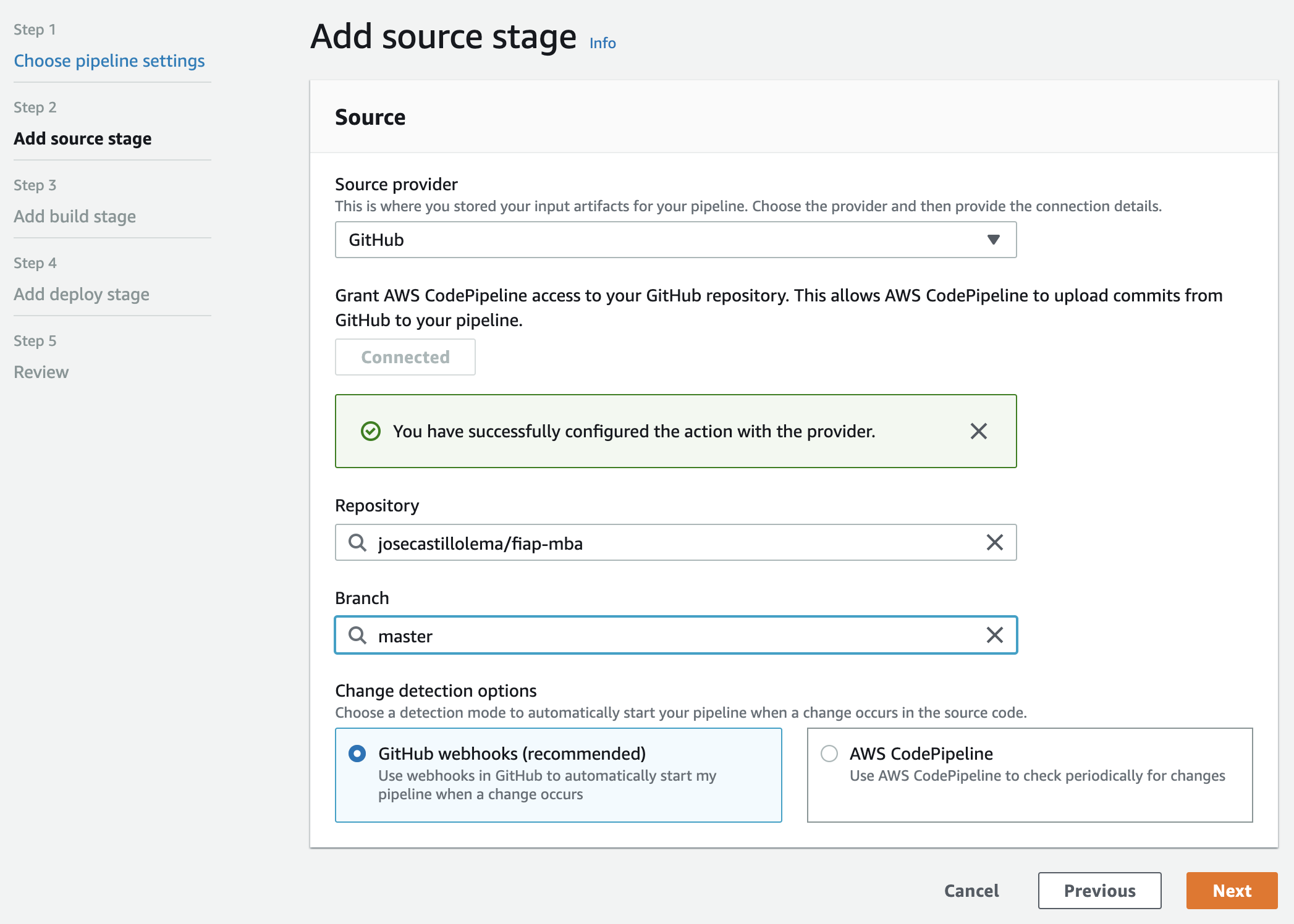Go to Choose pipeline settings step
Image resolution: width=1294 pixels, height=924 pixels.
coord(109,61)
